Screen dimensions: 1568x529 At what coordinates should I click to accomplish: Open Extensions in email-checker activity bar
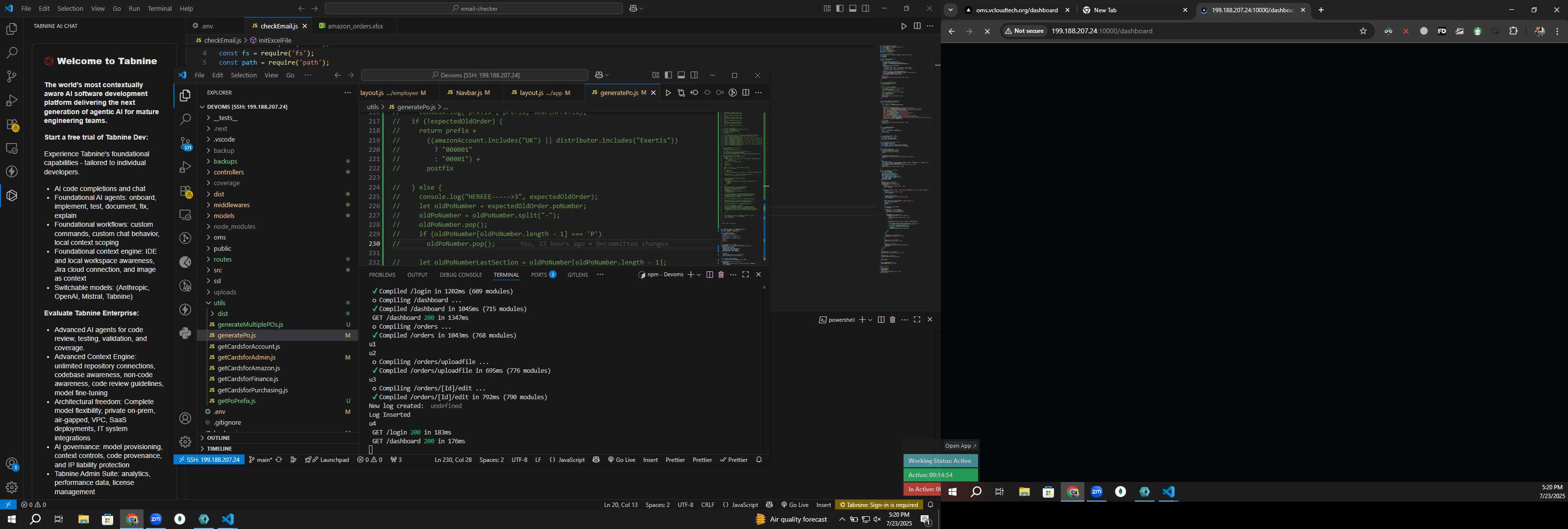pyautogui.click(x=12, y=125)
